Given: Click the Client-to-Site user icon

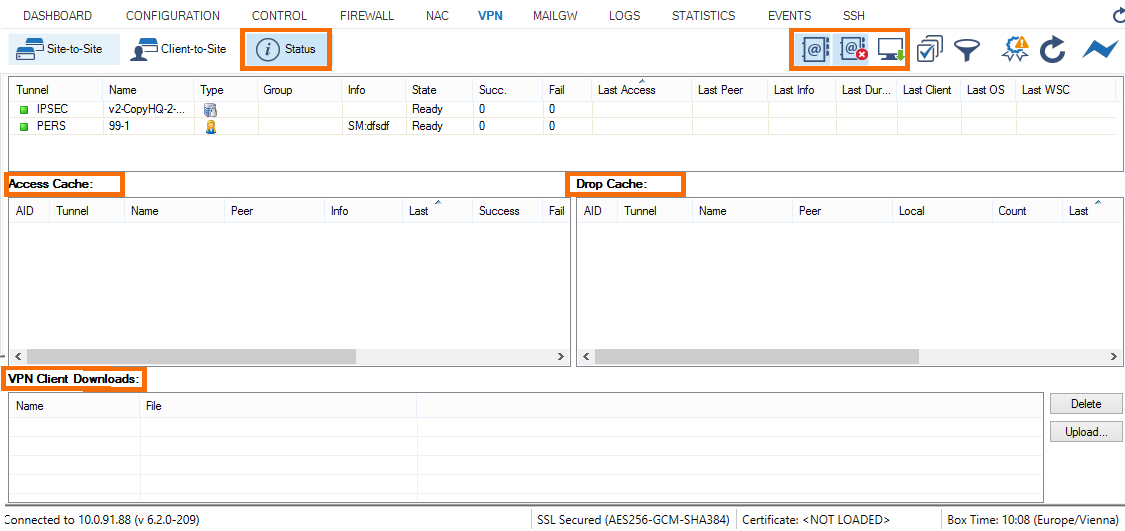Looking at the screenshot, I should pos(143,50).
